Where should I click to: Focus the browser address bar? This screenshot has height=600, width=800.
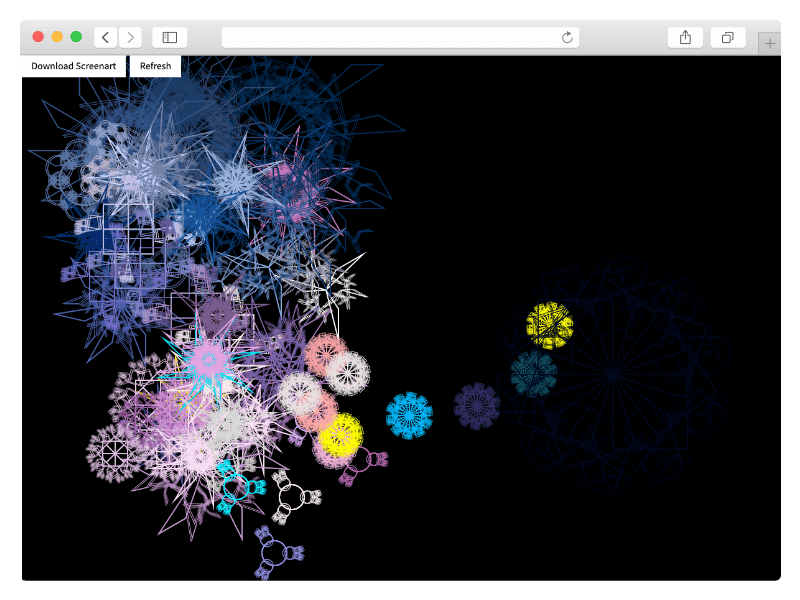[x=400, y=37]
